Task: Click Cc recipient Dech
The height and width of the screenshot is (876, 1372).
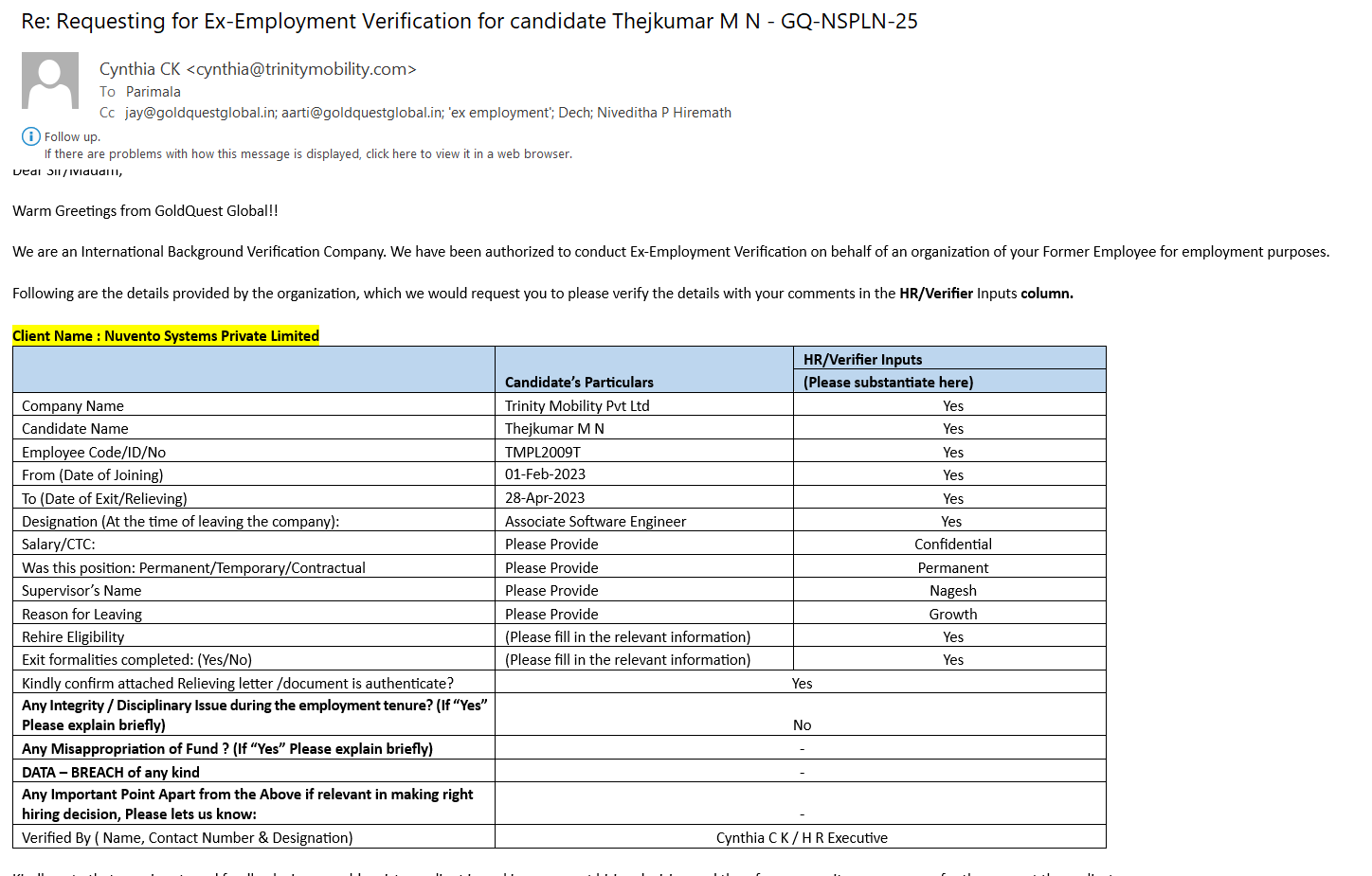Action: [574, 113]
